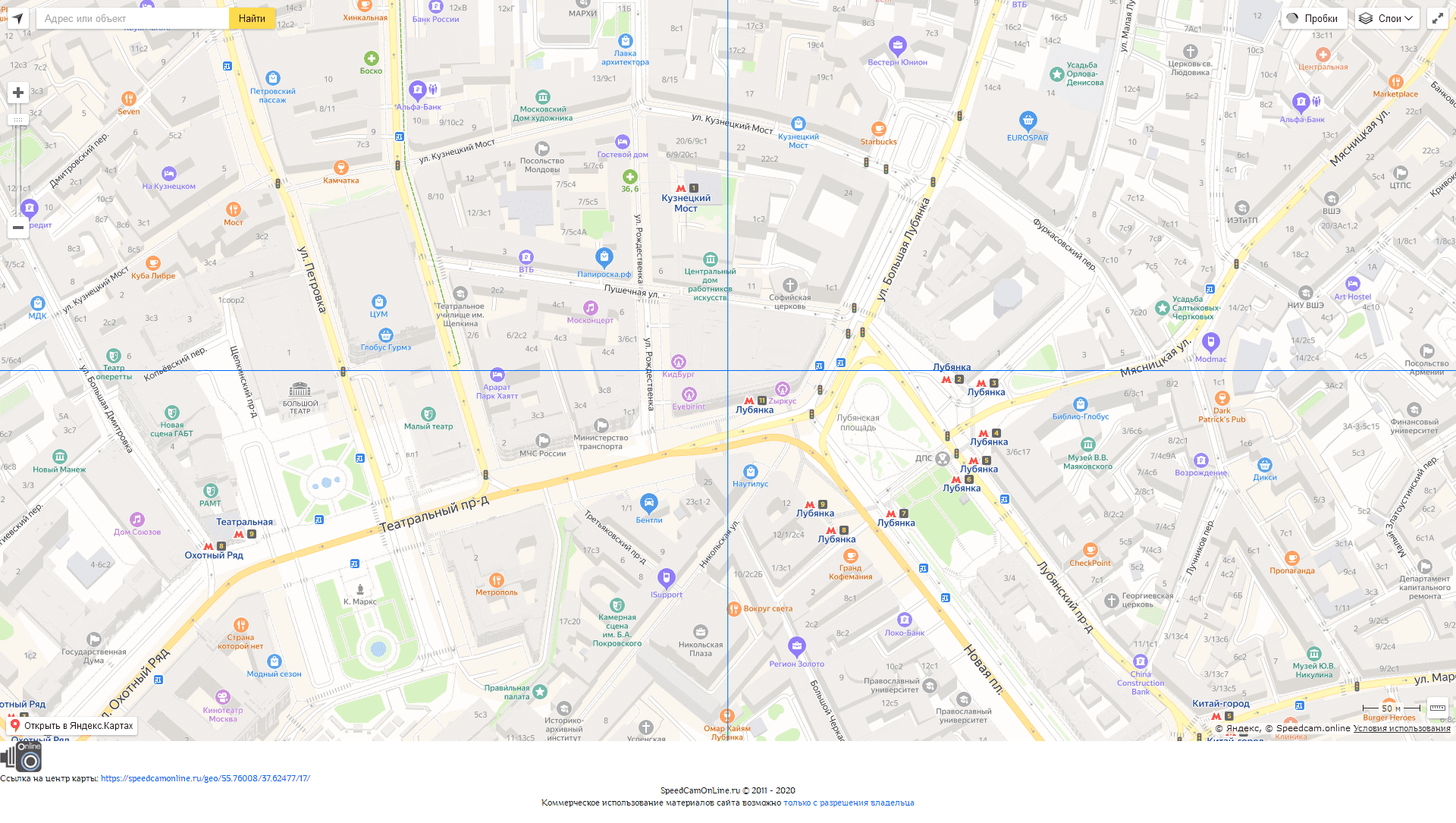Click the Метрополь restaurant marker
The height and width of the screenshot is (823, 1456).
point(496,580)
